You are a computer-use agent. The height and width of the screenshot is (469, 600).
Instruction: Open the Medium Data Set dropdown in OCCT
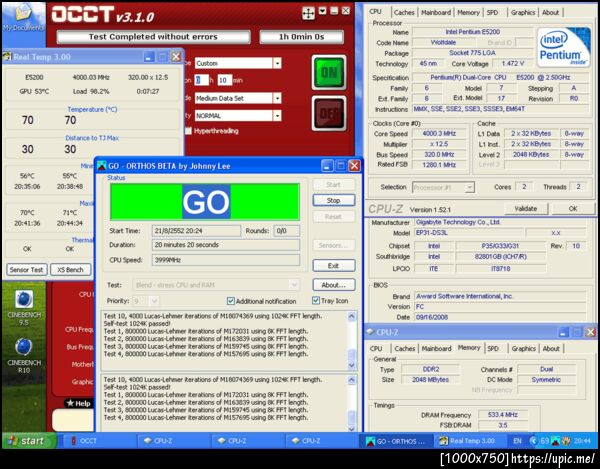277,98
